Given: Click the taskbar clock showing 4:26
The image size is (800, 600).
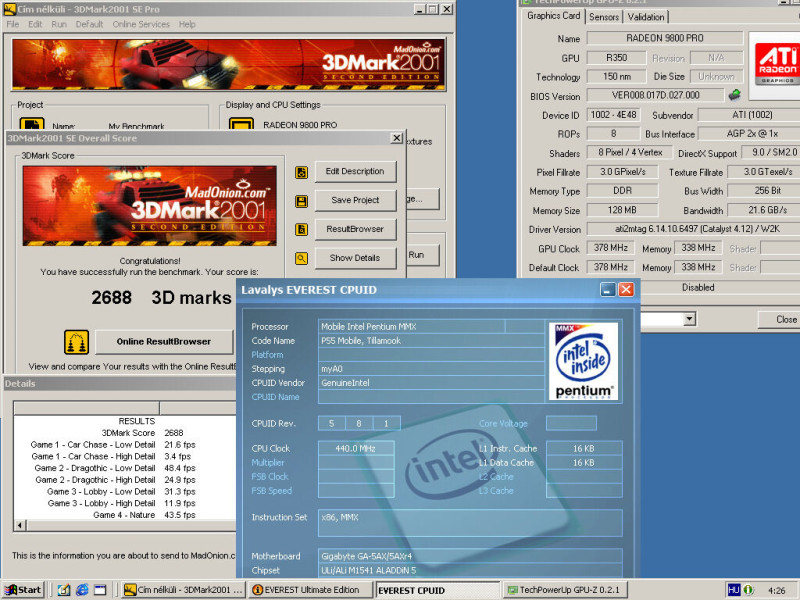Looking at the screenshot, I should pyautogui.click(x=777, y=591).
